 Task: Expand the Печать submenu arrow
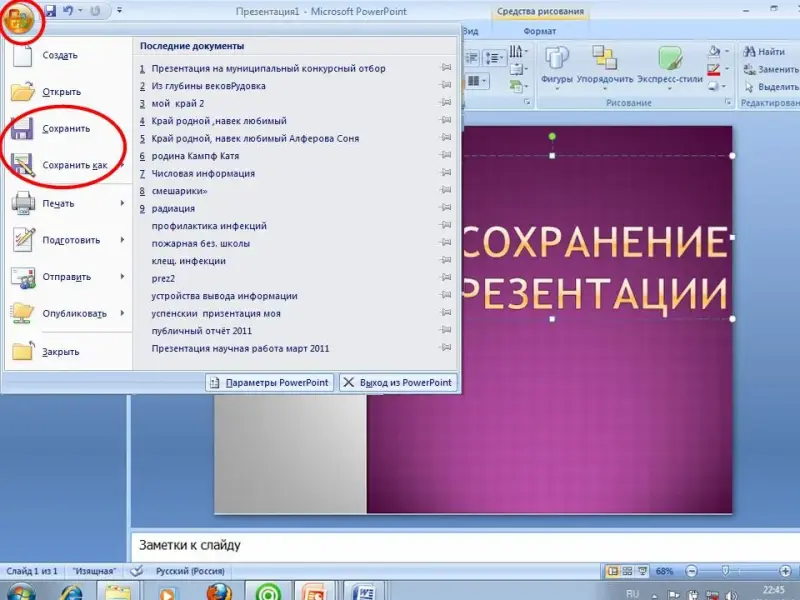(122, 203)
